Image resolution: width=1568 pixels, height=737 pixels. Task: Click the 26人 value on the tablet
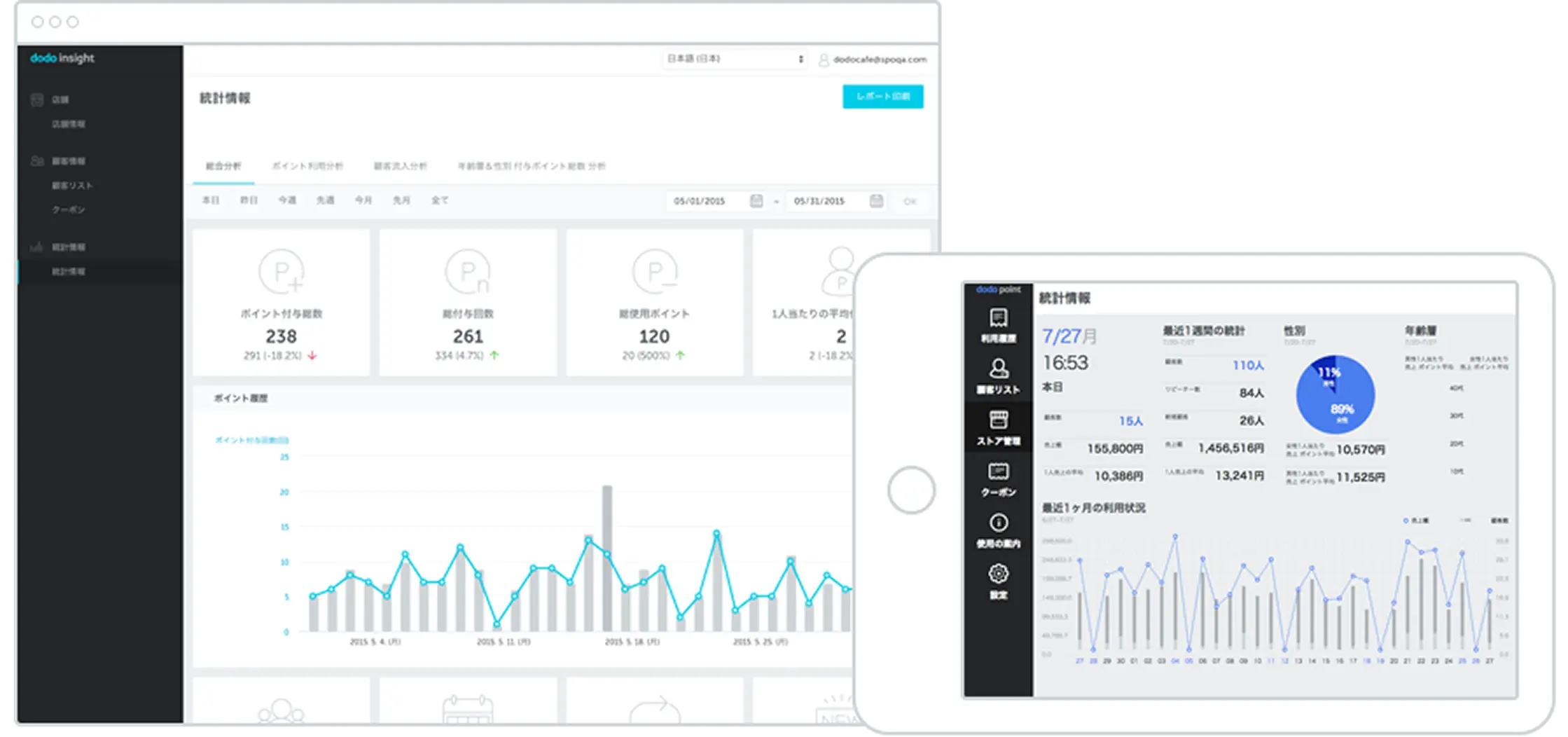[x=1251, y=420]
